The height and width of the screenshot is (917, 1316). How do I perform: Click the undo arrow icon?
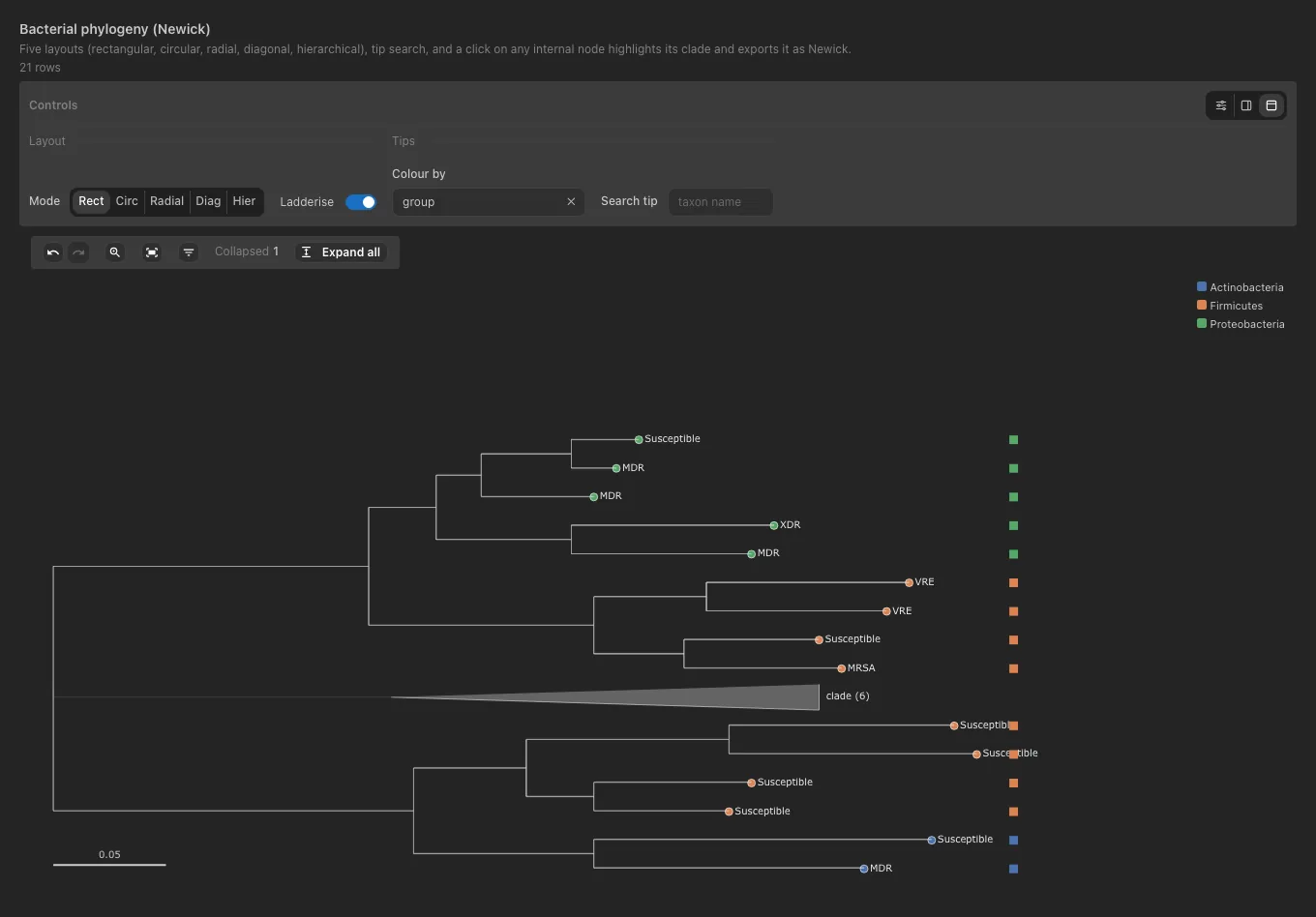tap(53, 252)
